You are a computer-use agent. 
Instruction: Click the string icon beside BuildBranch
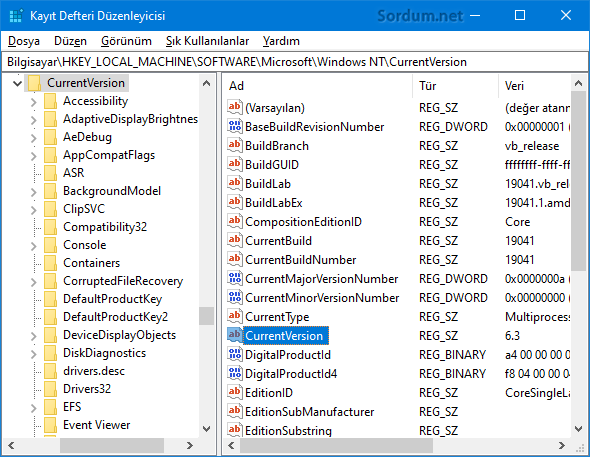(234, 145)
